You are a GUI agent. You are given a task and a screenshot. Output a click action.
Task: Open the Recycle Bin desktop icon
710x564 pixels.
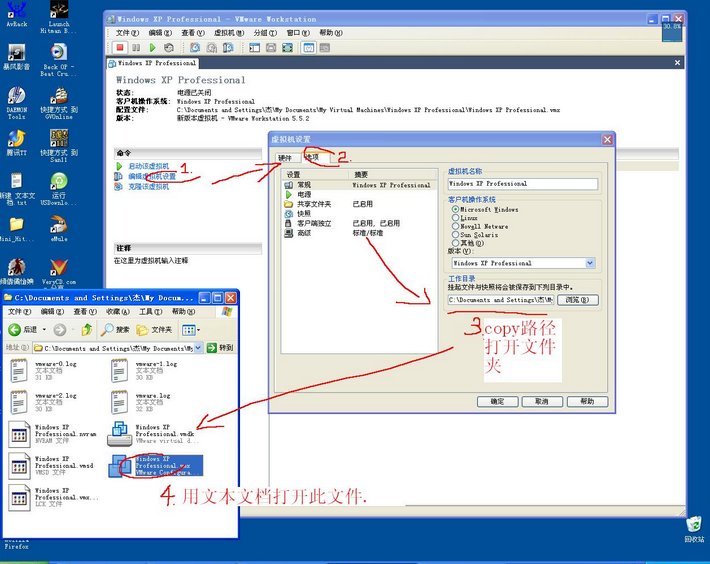693,524
